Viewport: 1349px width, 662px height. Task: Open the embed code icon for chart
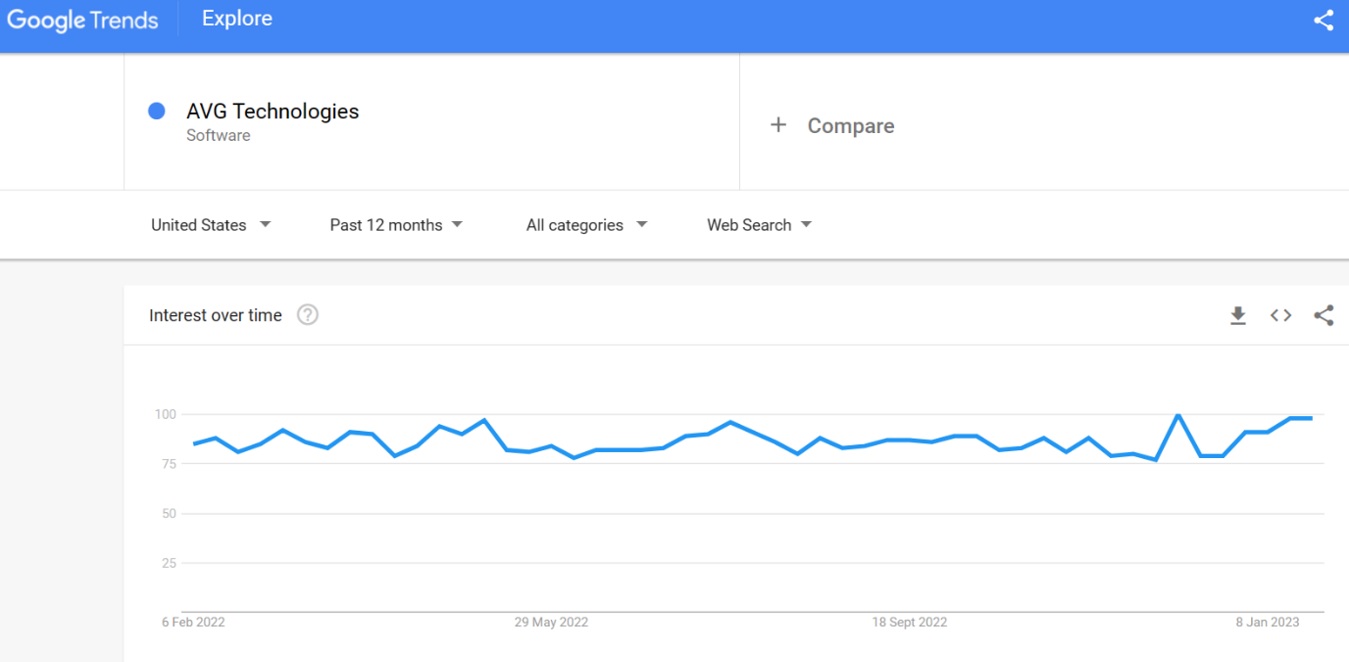(x=1281, y=316)
